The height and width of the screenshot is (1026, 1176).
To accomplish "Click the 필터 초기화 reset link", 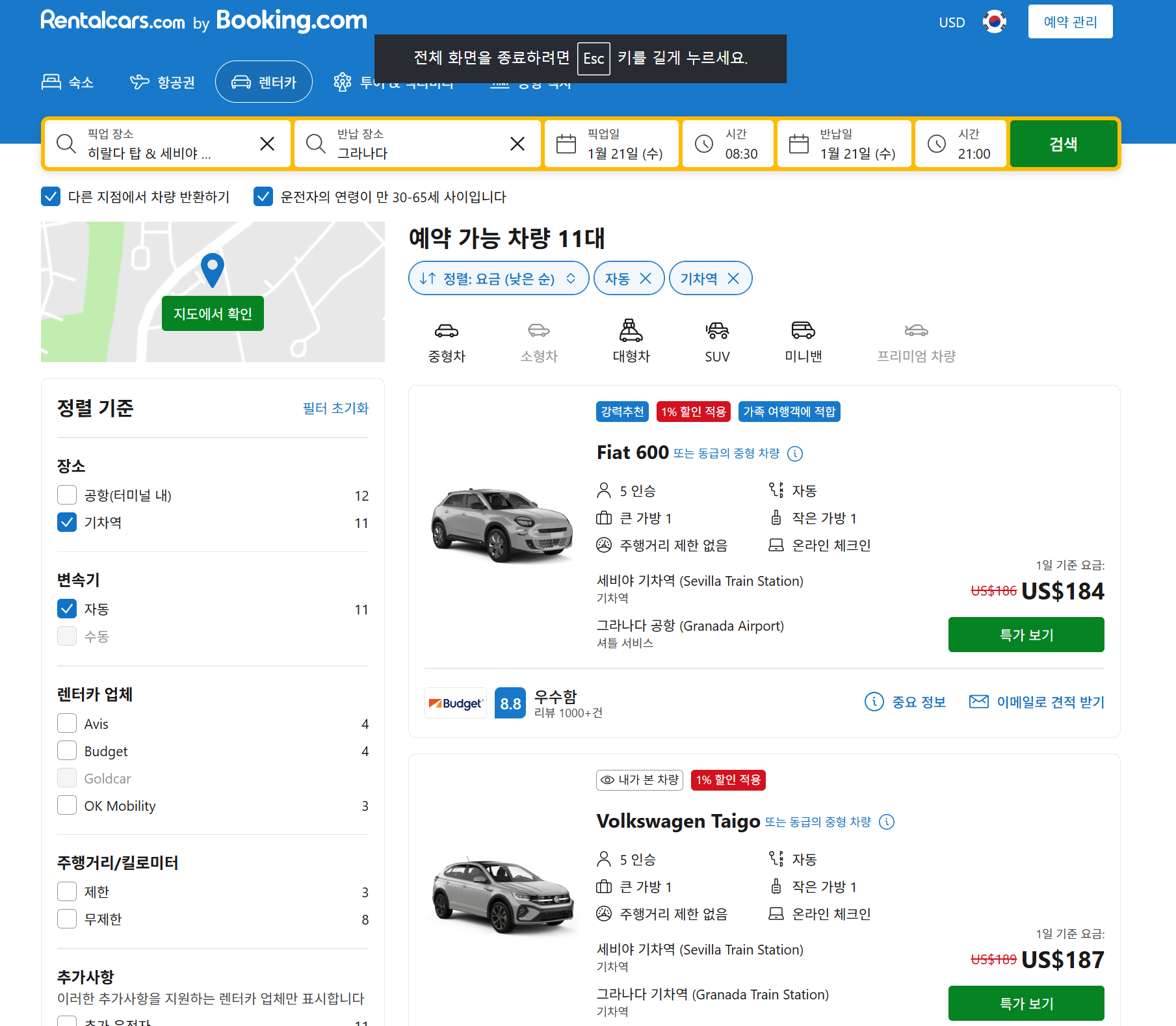I will click(x=335, y=408).
